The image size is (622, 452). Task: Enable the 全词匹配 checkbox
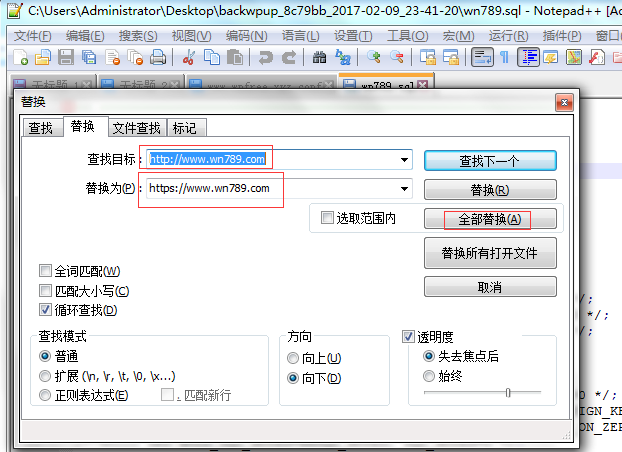pyautogui.click(x=46, y=271)
